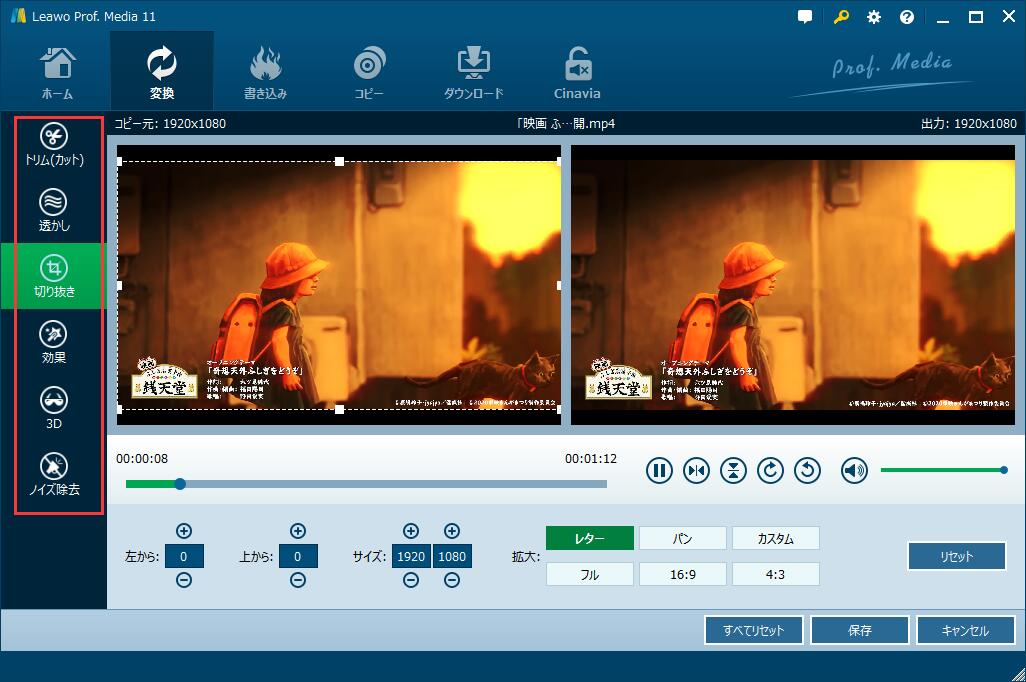The height and width of the screenshot is (682, 1026).
Task: Rotate the video counter-clockwise
Action: tap(807, 470)
